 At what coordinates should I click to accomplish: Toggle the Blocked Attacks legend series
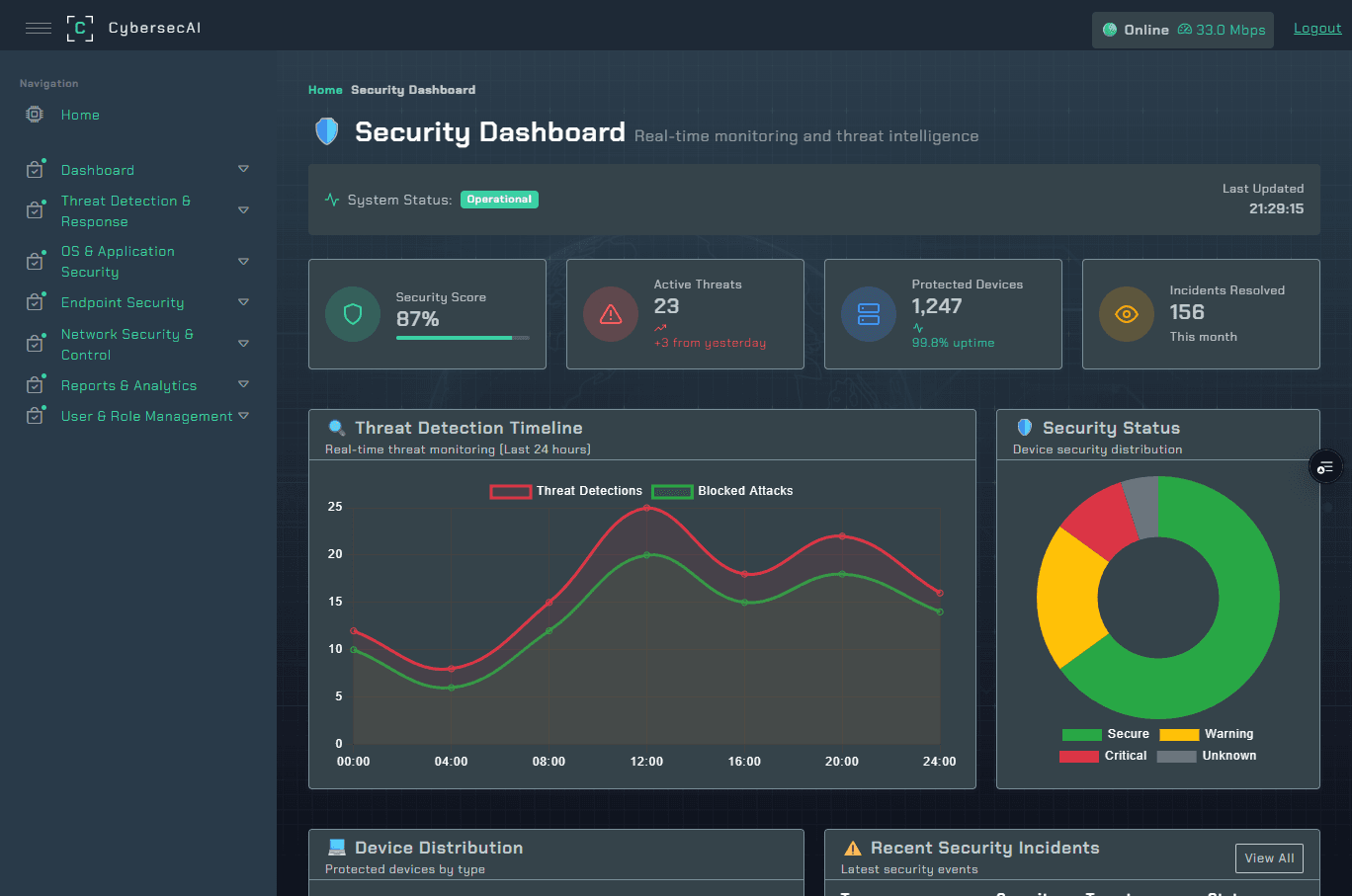tap(722, 491)
